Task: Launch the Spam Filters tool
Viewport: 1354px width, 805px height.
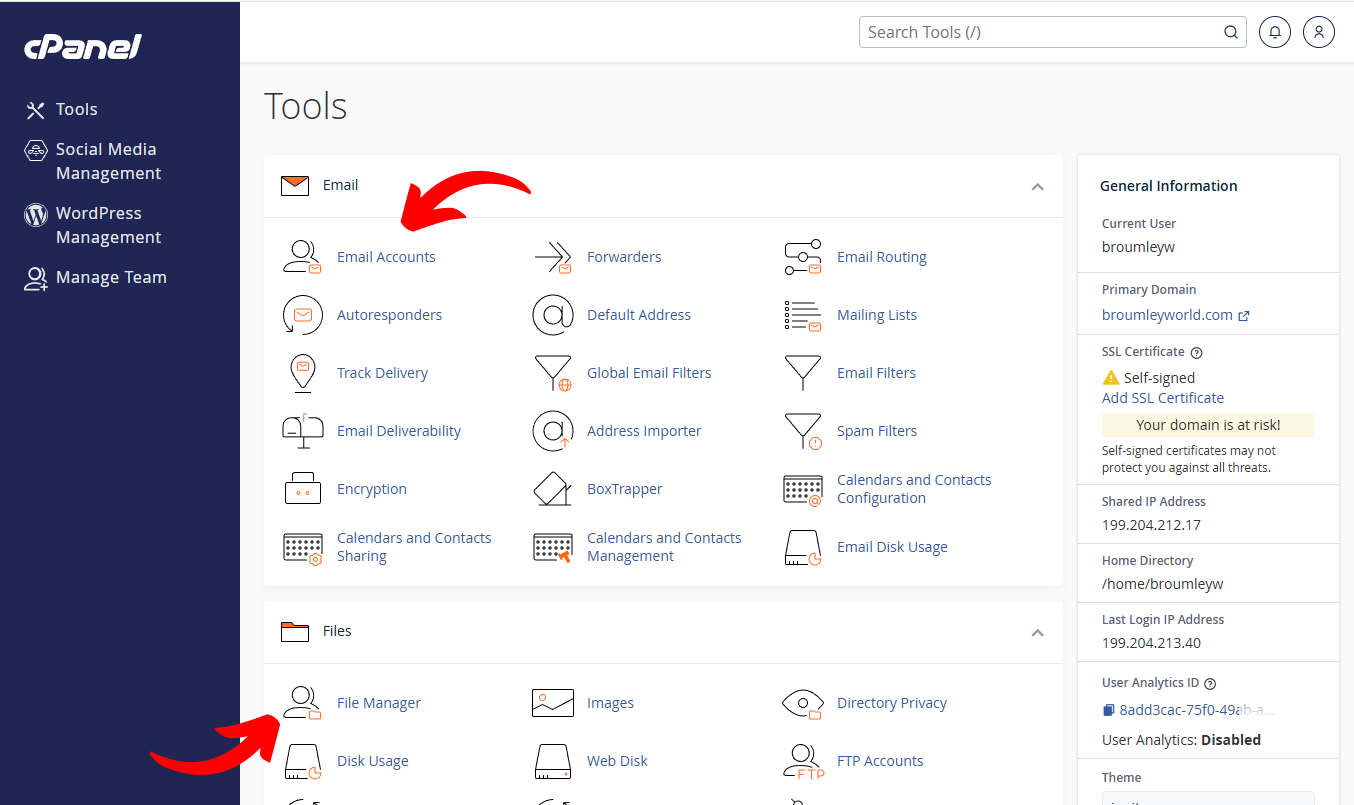Action: click(x=876, y=431)
